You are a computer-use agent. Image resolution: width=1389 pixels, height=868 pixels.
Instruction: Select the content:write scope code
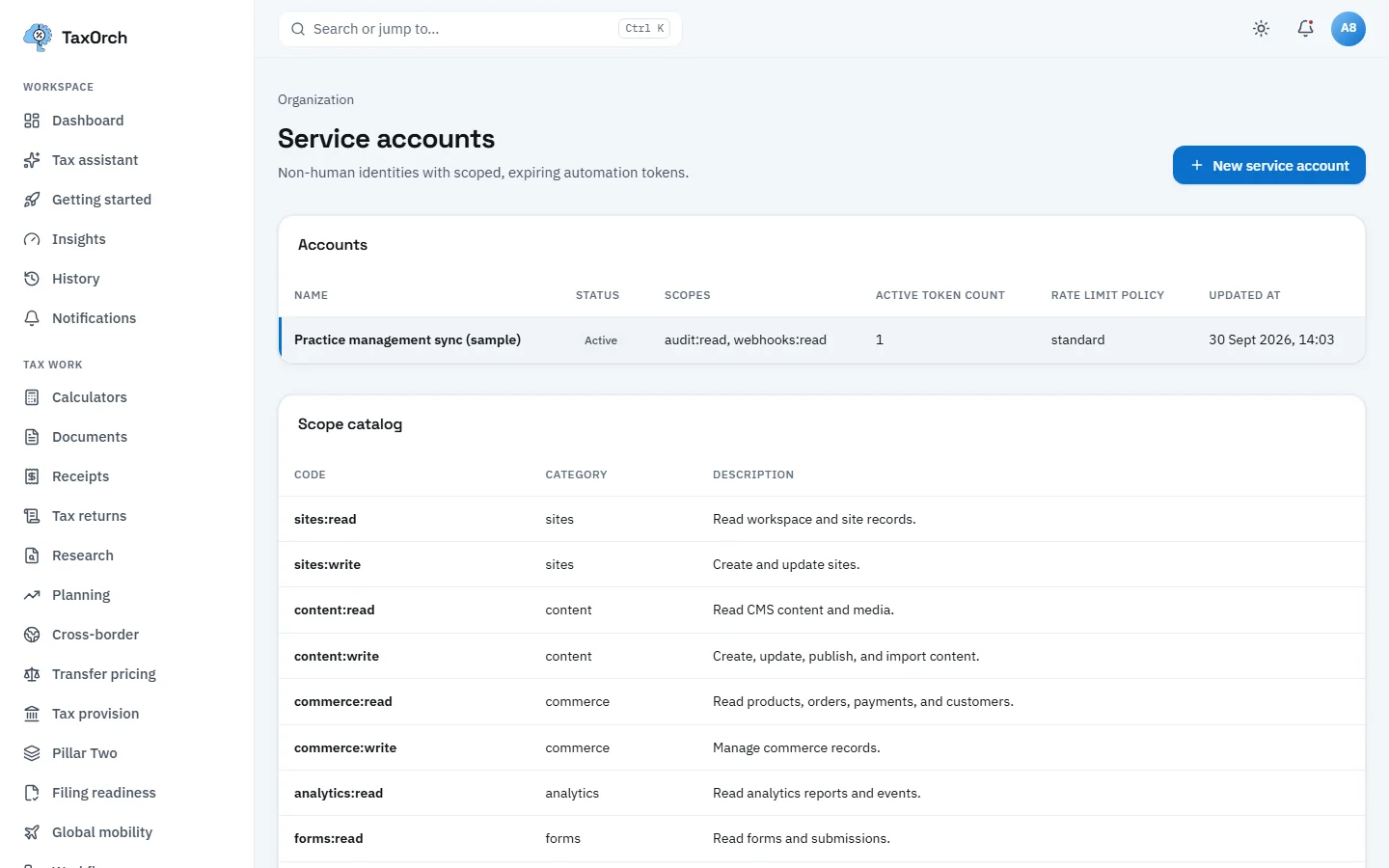pos(337,656)
